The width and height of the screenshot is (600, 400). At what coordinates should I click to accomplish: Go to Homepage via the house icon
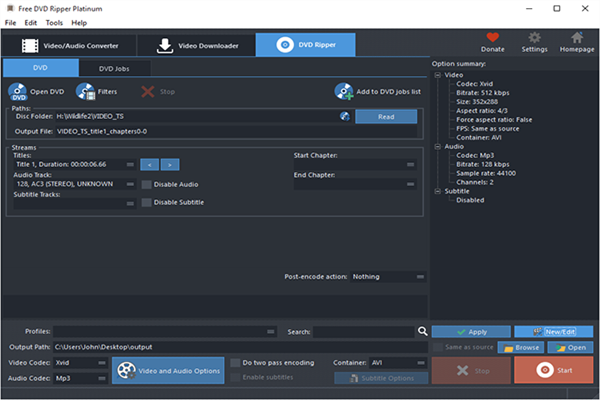576,37
